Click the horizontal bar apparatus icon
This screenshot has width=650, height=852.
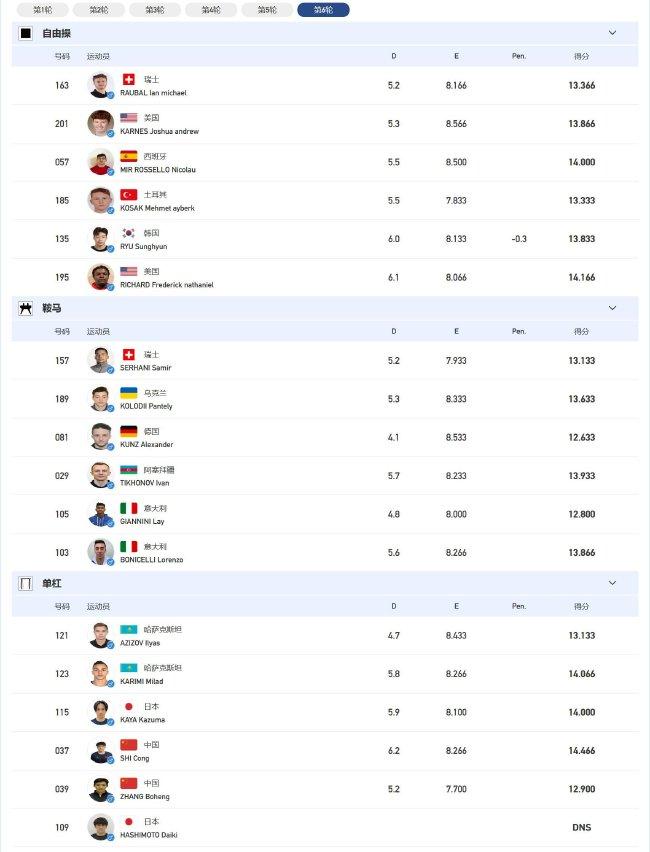(x=26, y=584)
